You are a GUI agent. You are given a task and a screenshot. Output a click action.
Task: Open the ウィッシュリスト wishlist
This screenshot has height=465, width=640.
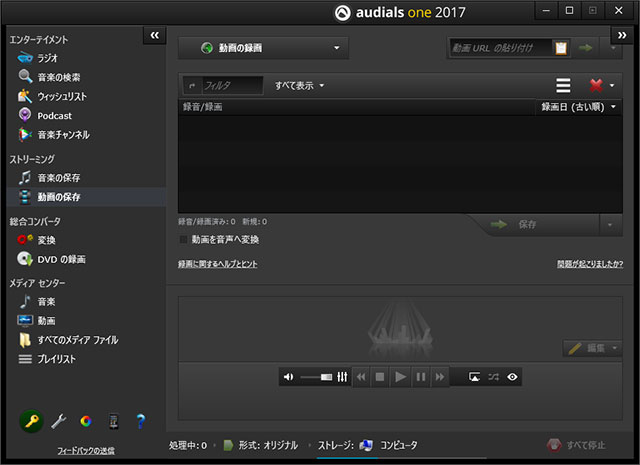click(52, 96)
